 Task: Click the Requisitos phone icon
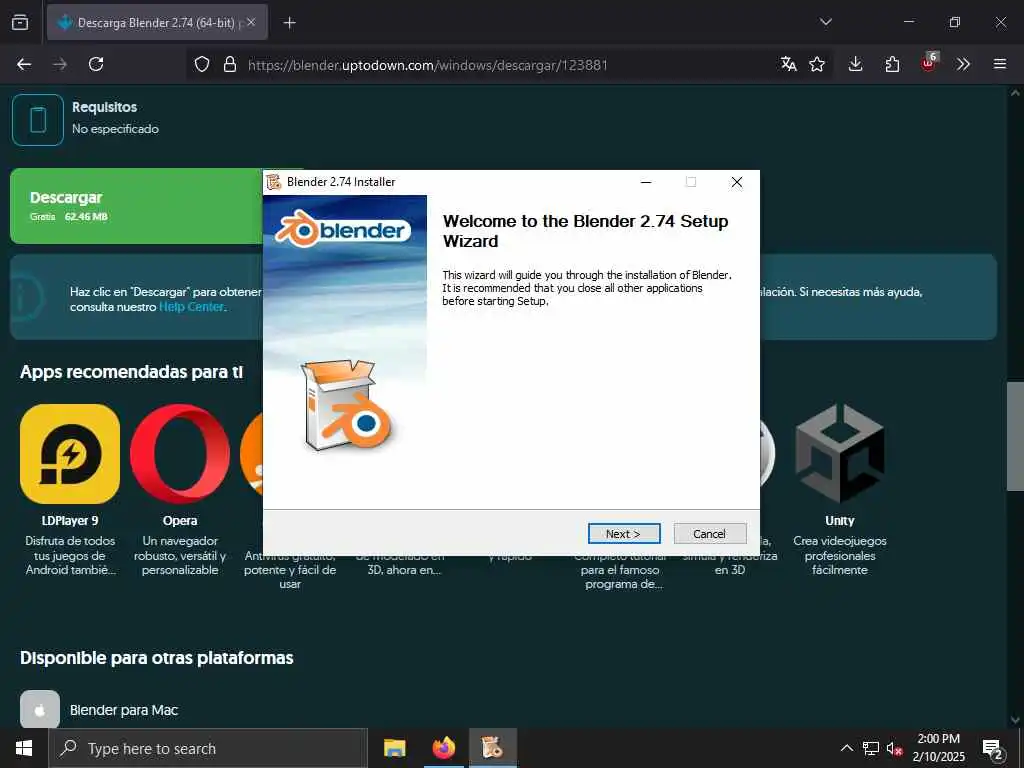point(38,120)
